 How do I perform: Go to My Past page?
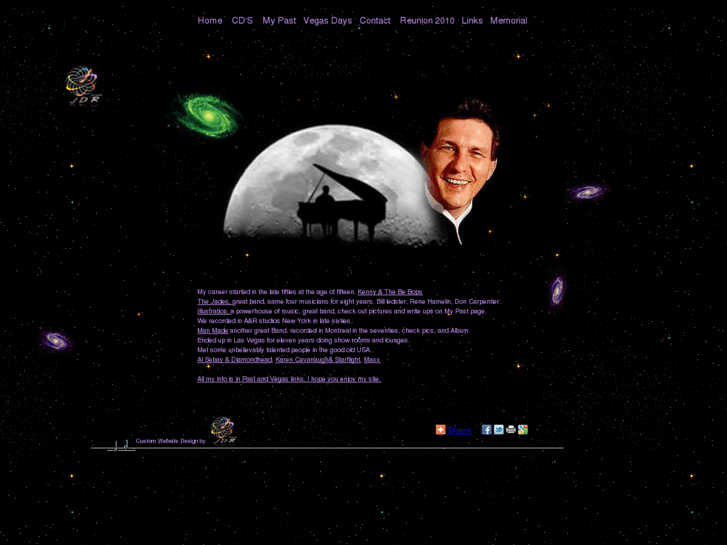(279, 20)
